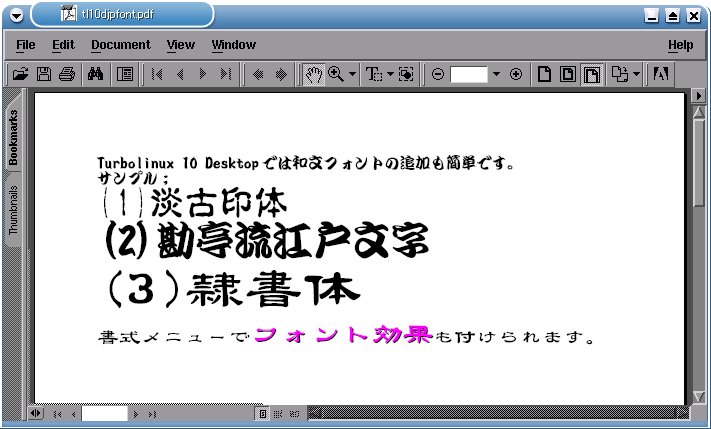The height and width of the screenshot is (429, 711).
Task: Go to first page in the status bar
Action: [x=57, y=414]
